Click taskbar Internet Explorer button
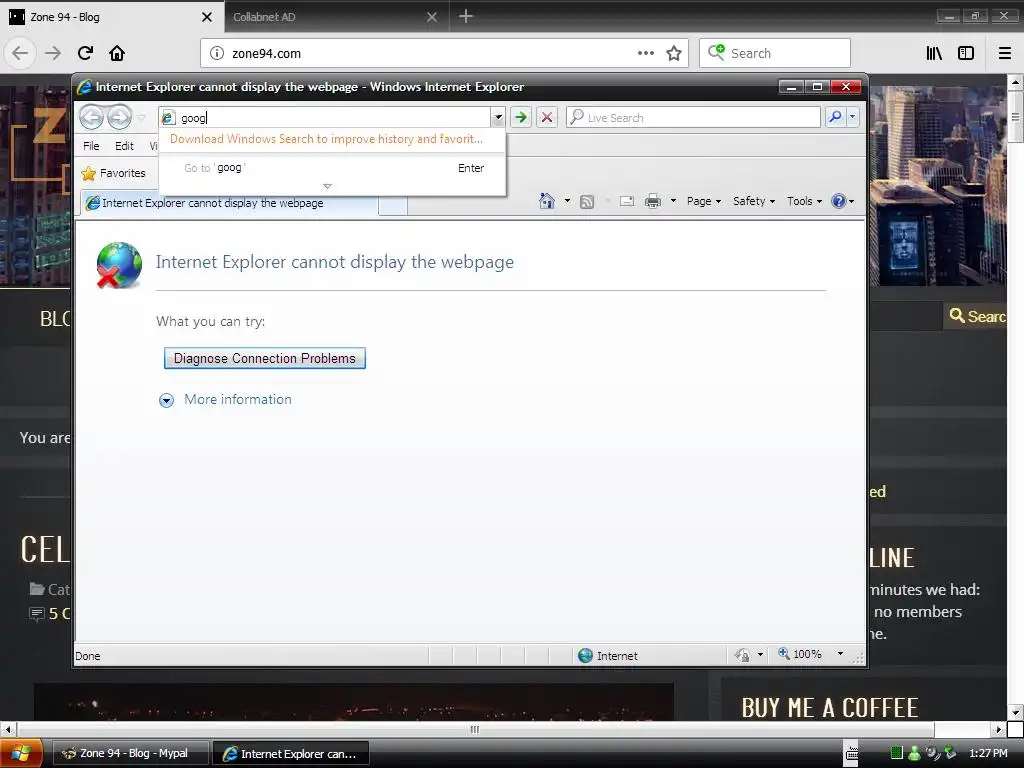 (291, 754)
